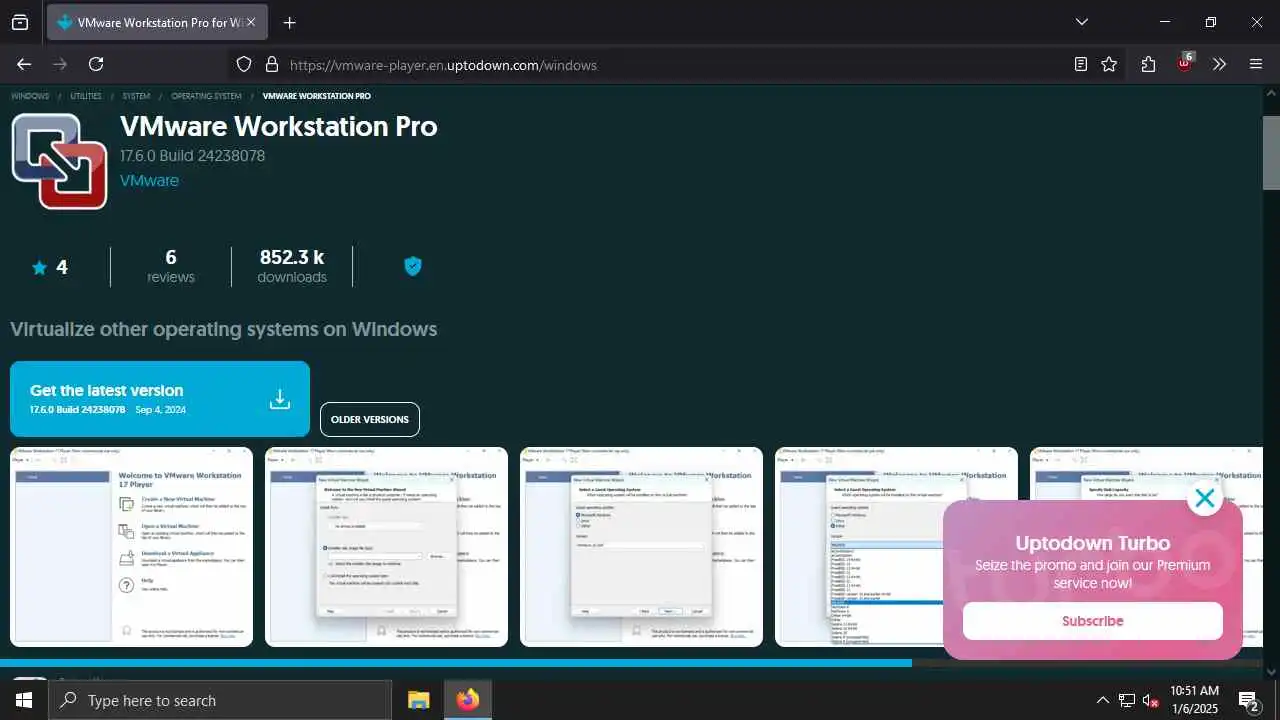Close the Uptodown Turbo promo popup
1280x720 pixels.
point(1205,498)
